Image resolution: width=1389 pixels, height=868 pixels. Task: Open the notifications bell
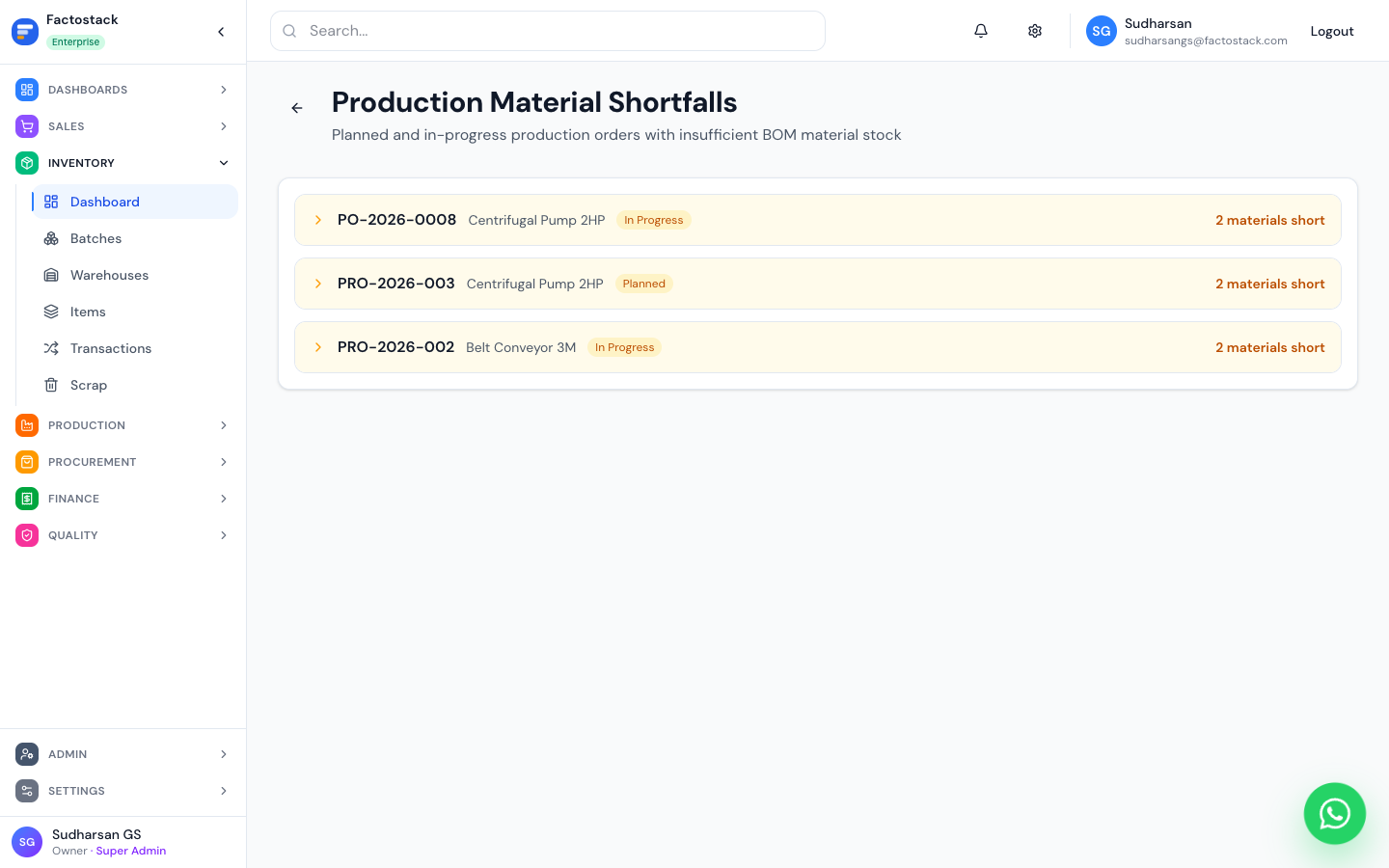(981, 31)
